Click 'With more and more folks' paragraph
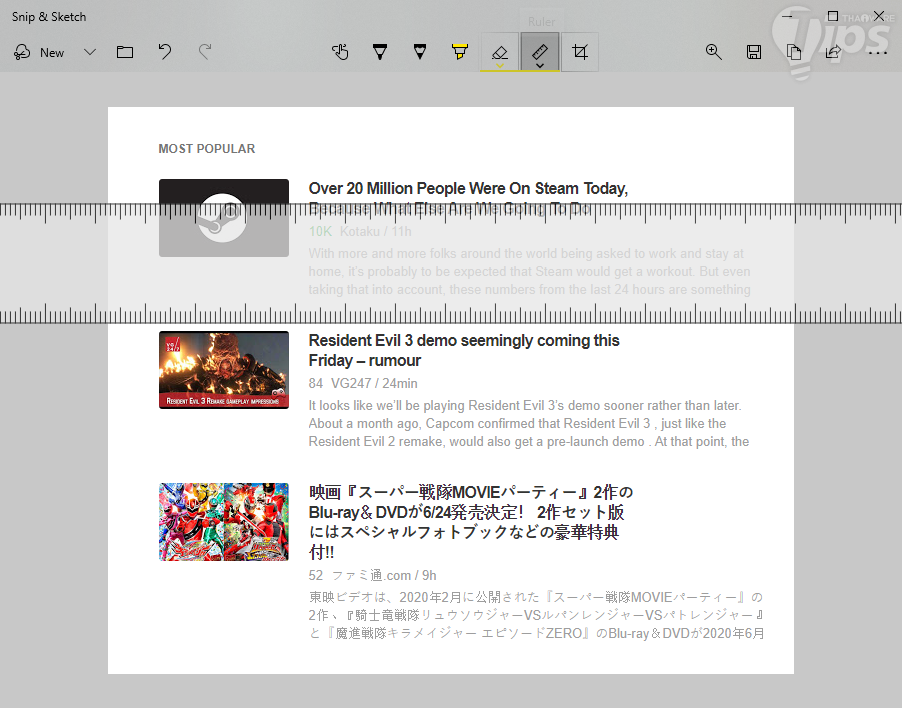 coord(529,271)
